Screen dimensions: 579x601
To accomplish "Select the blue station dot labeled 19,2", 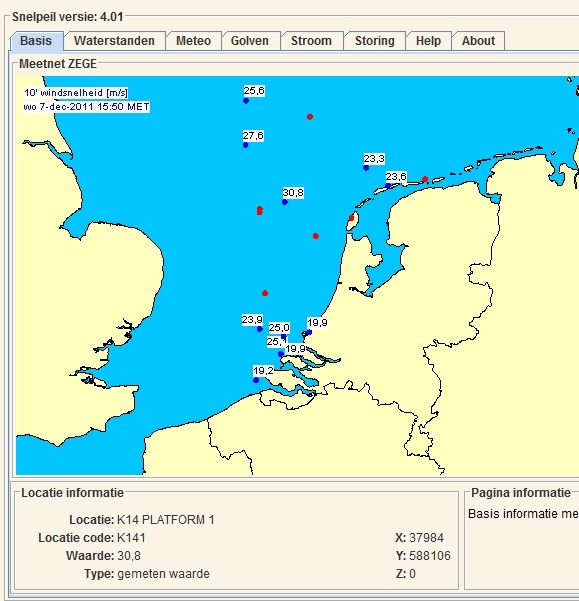I will pyautogui.click(x=256, y=380).
